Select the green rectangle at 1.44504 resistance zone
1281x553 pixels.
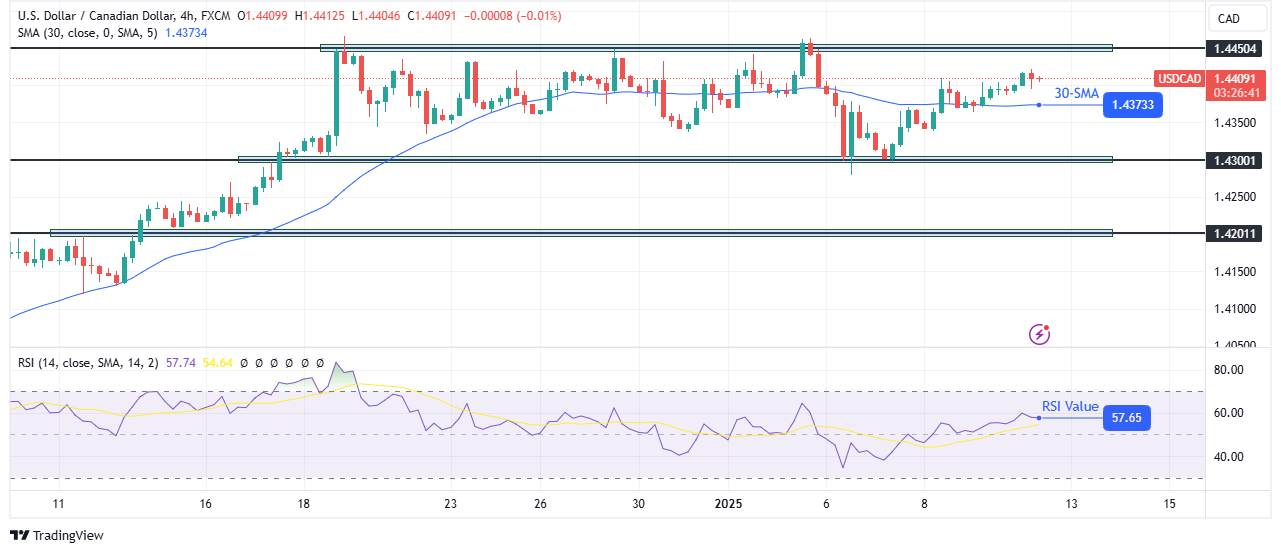coord(716,48)
